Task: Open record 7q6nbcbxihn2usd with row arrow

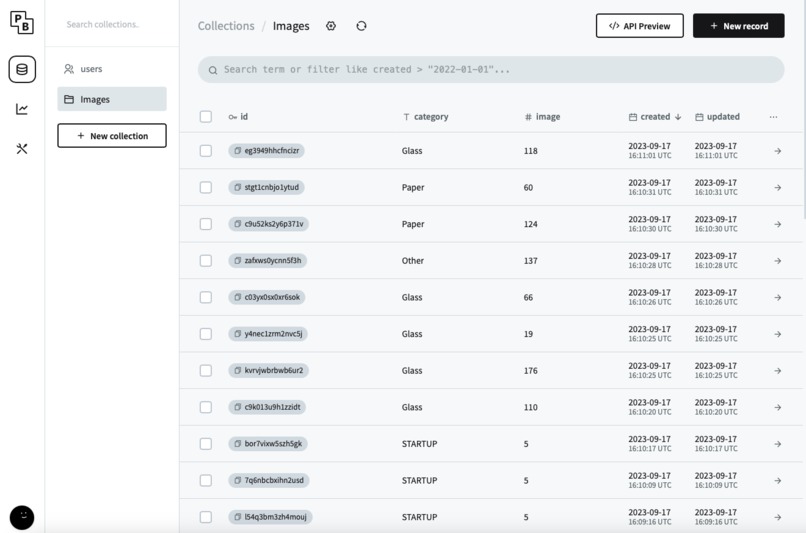Action: (778, 481)
